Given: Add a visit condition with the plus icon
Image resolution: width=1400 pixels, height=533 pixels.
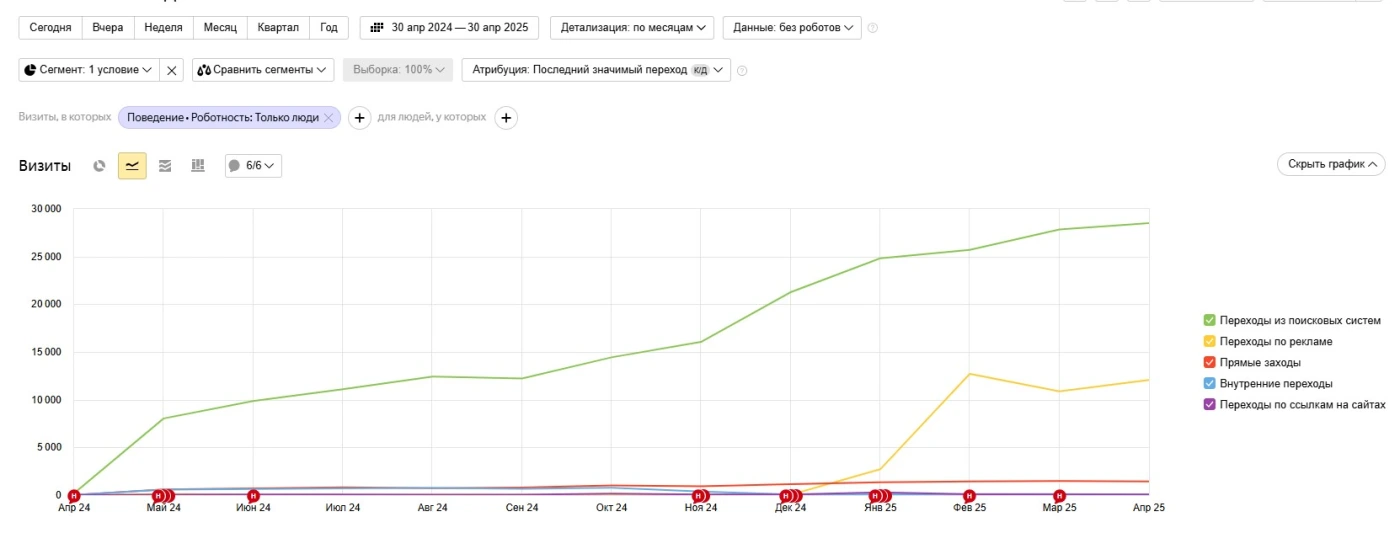Looking at the screenshot, I should point(360,118).
